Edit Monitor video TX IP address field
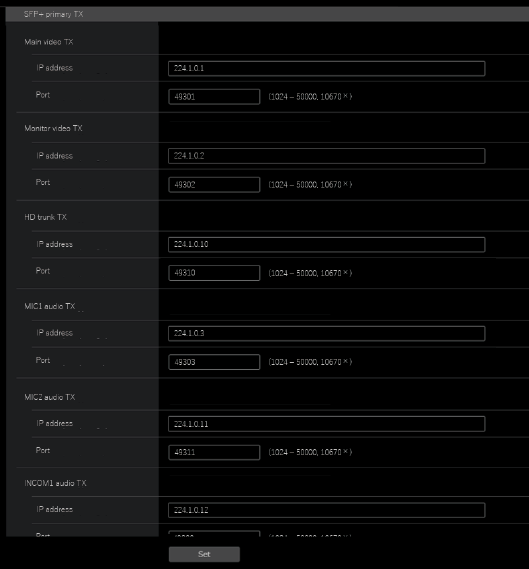The height and width of the screenshot is (569, 529). pyautogui.click(x=327, y=156)
